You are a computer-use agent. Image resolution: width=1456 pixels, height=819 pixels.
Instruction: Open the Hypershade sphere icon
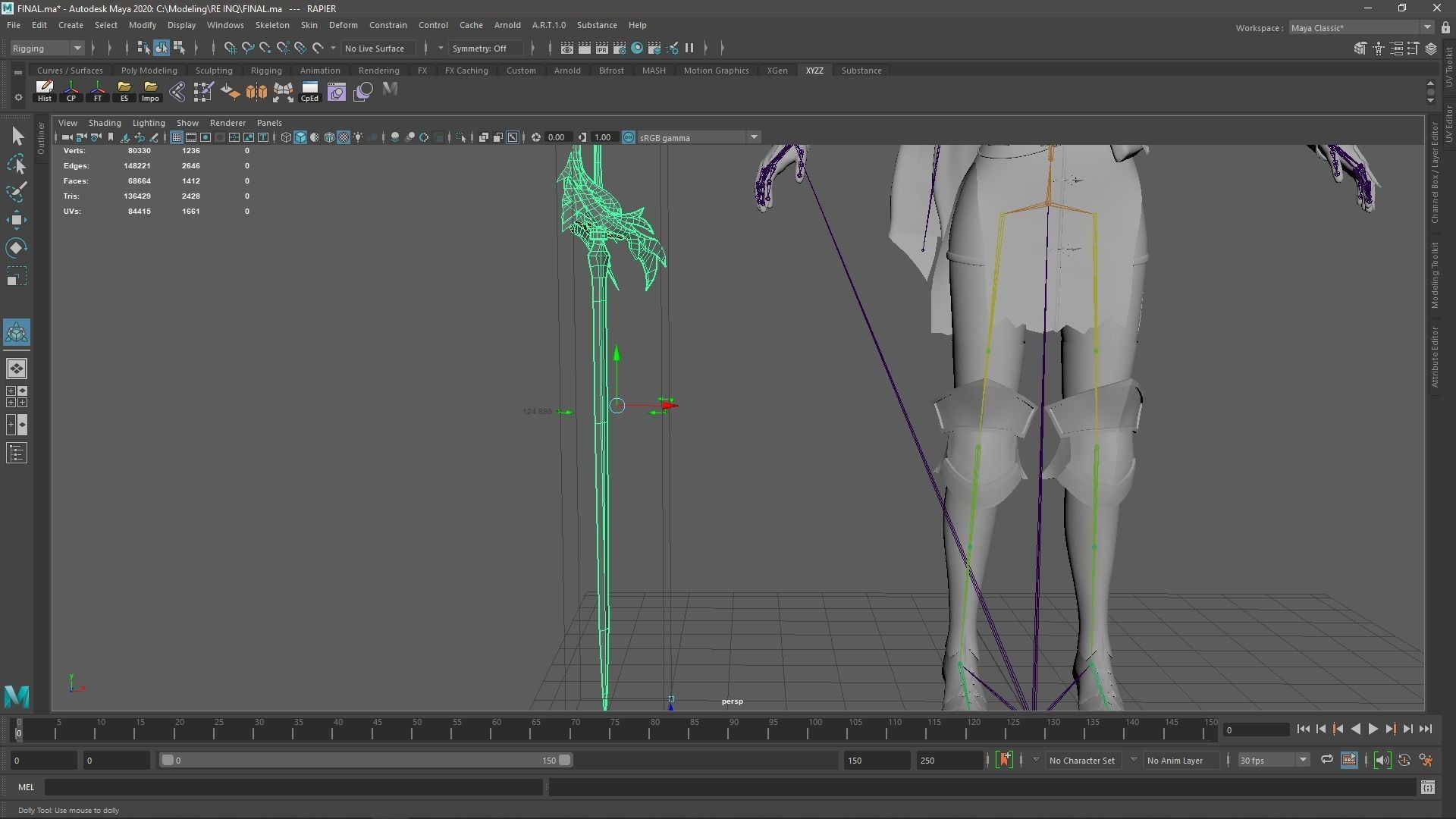(x=637, y=49)
